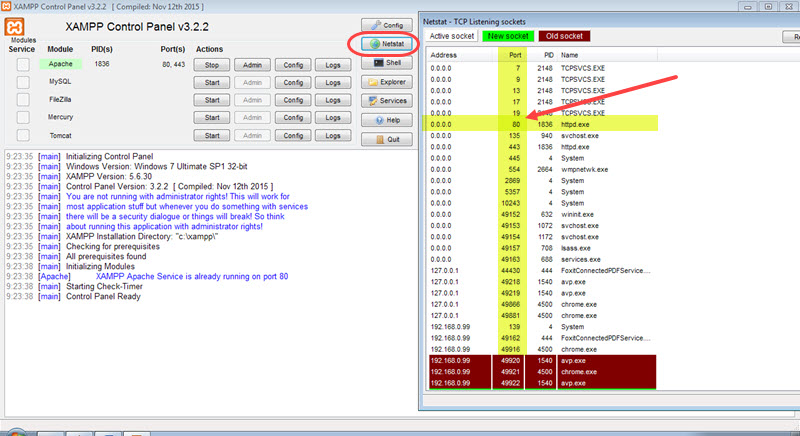Minimize the XAMPP Control Panel window

(x=747, y=7)
